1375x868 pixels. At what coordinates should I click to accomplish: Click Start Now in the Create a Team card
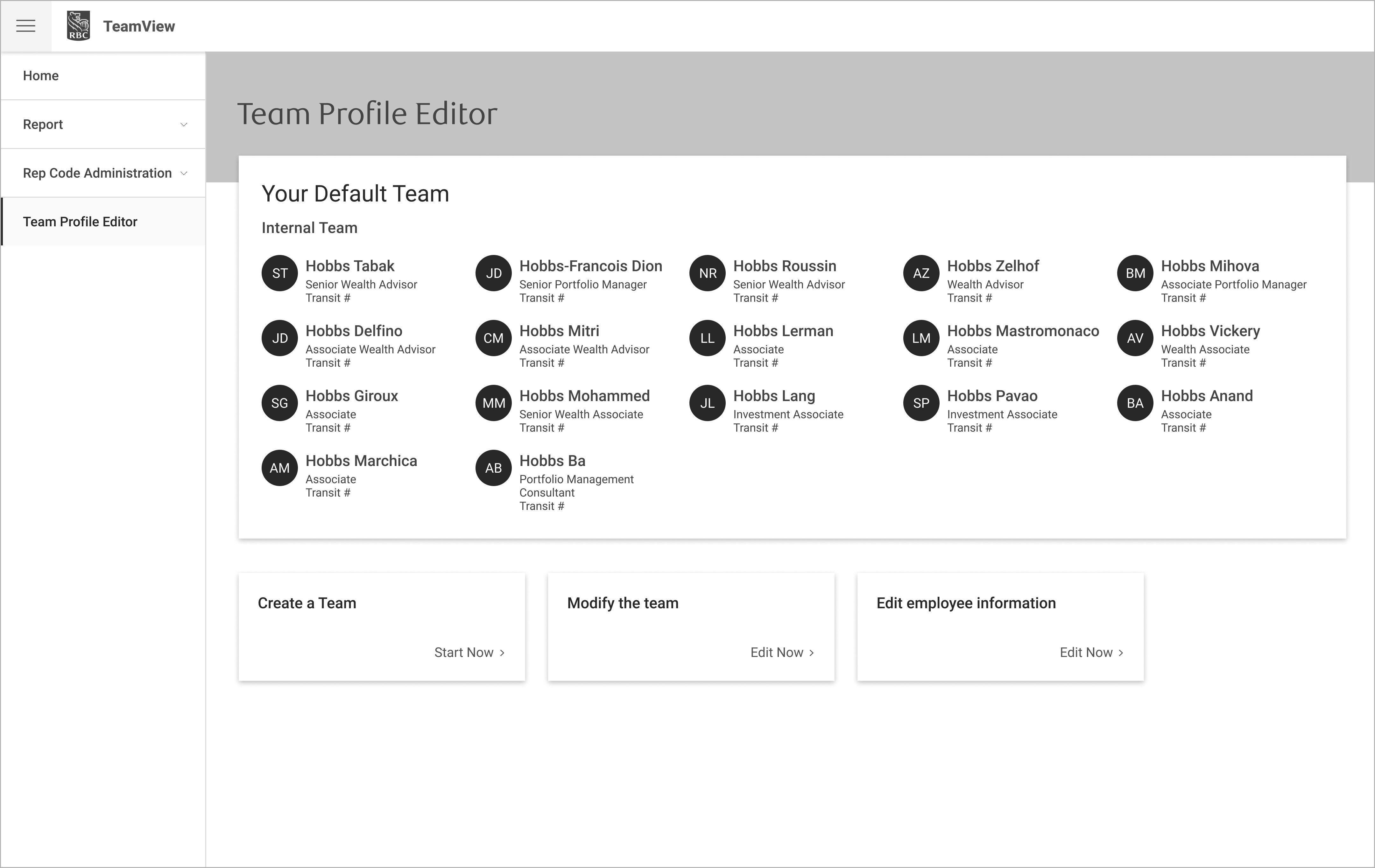469,652
